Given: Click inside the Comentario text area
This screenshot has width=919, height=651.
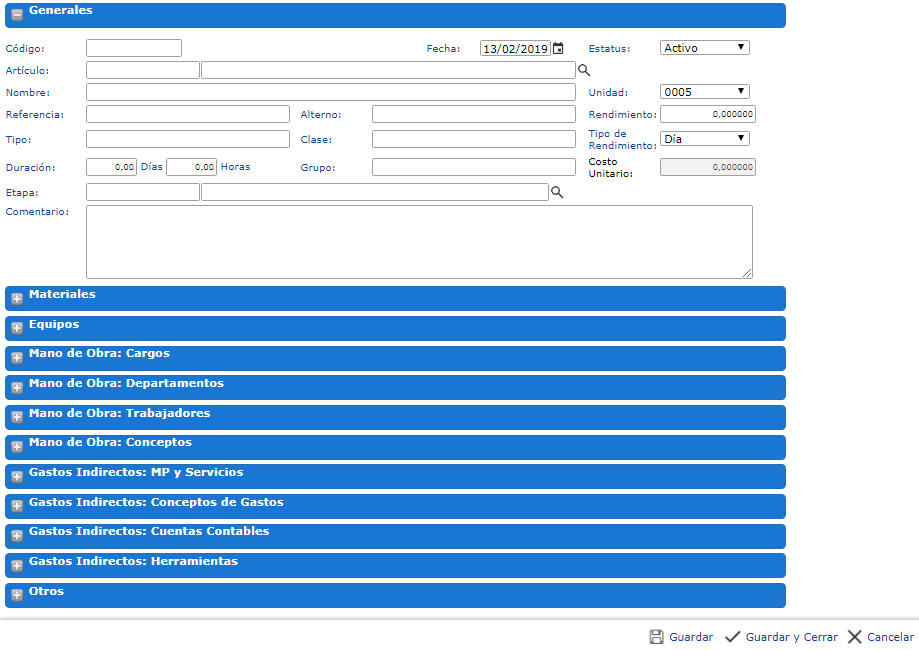Looking at the screenshot, I should pyautogui.click(x=419, y=242).
